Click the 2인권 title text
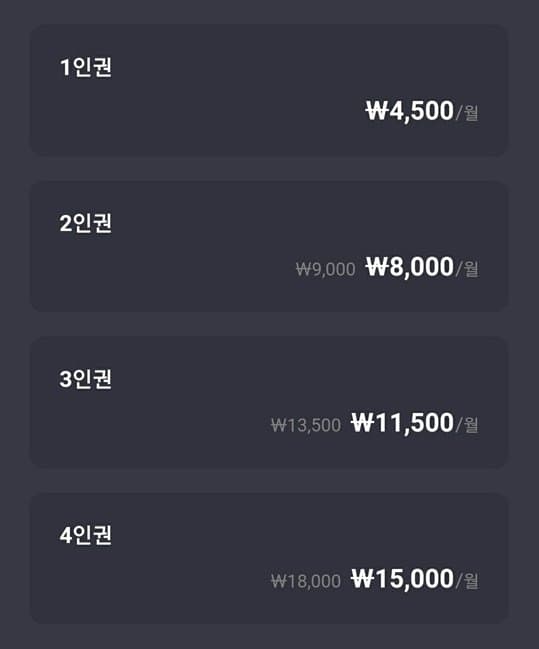The image size is (539, 649). (x=86, y=223)
